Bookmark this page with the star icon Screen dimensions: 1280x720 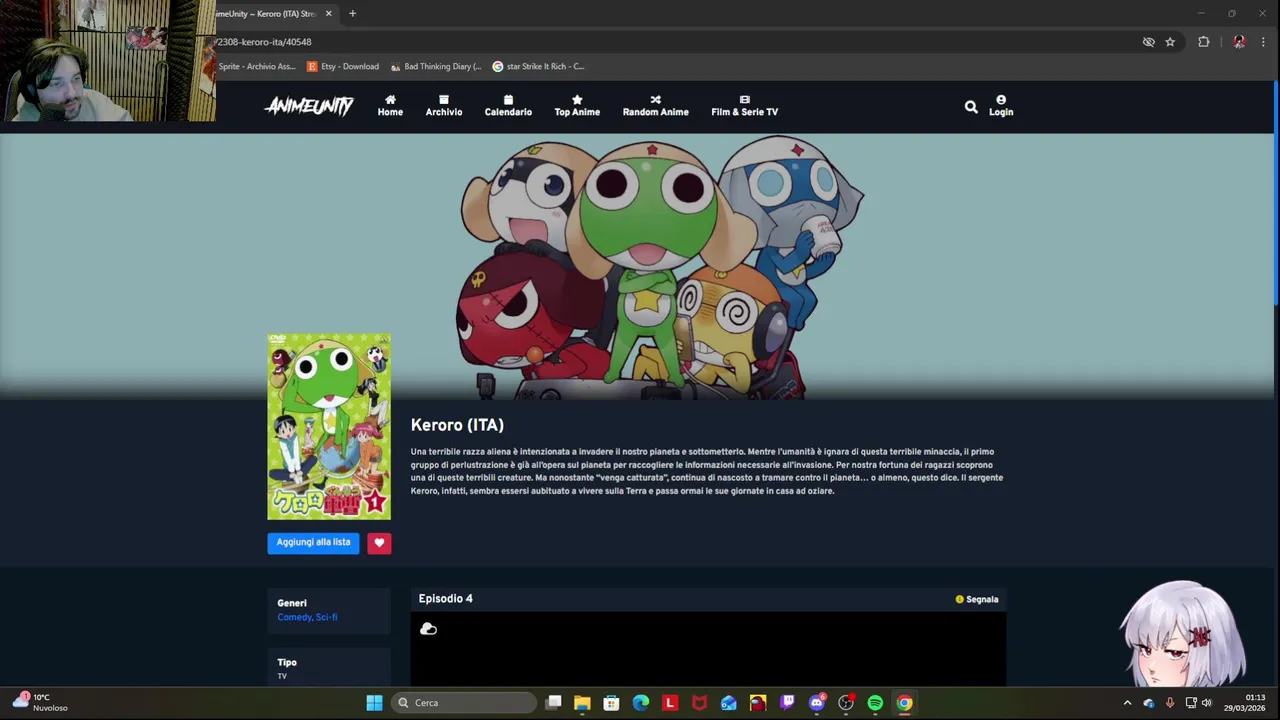pyautogui.click(x=1170, y=42)
